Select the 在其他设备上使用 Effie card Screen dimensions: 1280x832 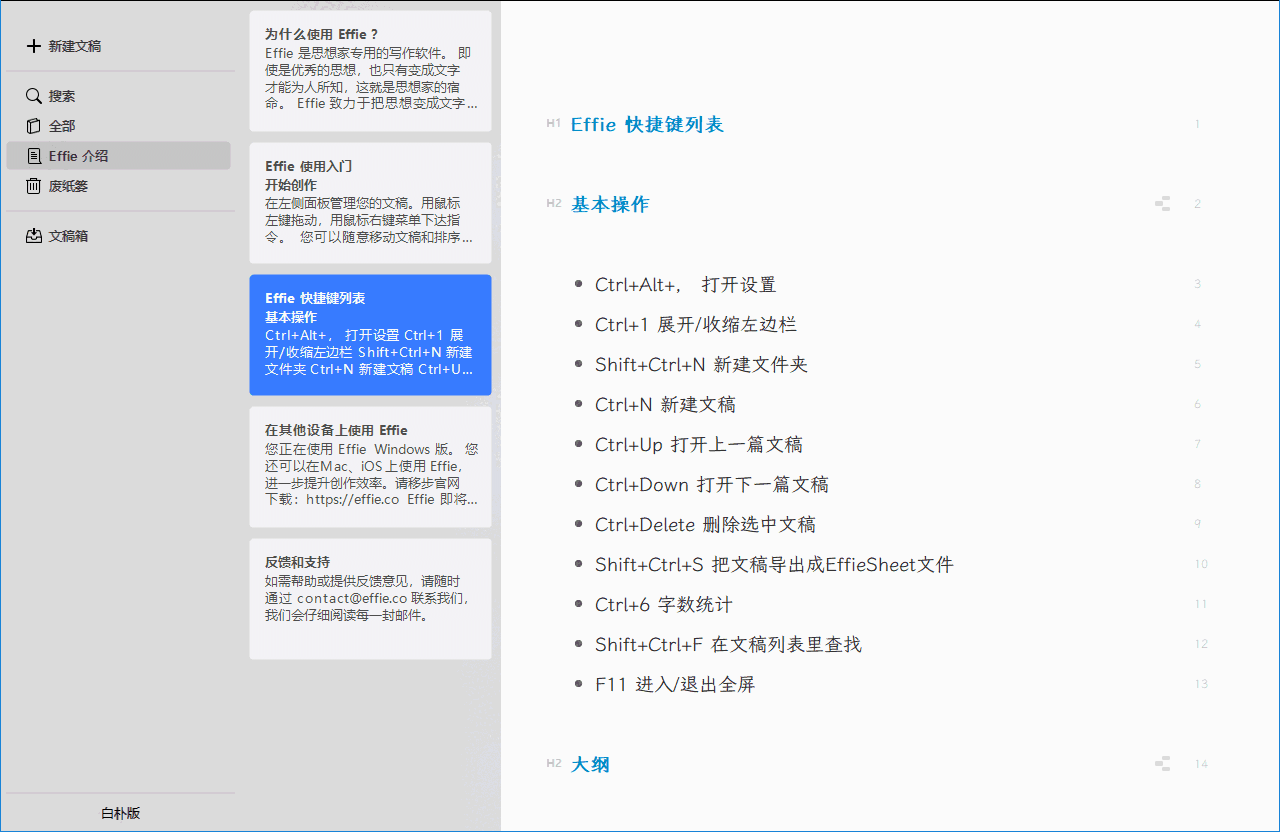tap(370, 465)
